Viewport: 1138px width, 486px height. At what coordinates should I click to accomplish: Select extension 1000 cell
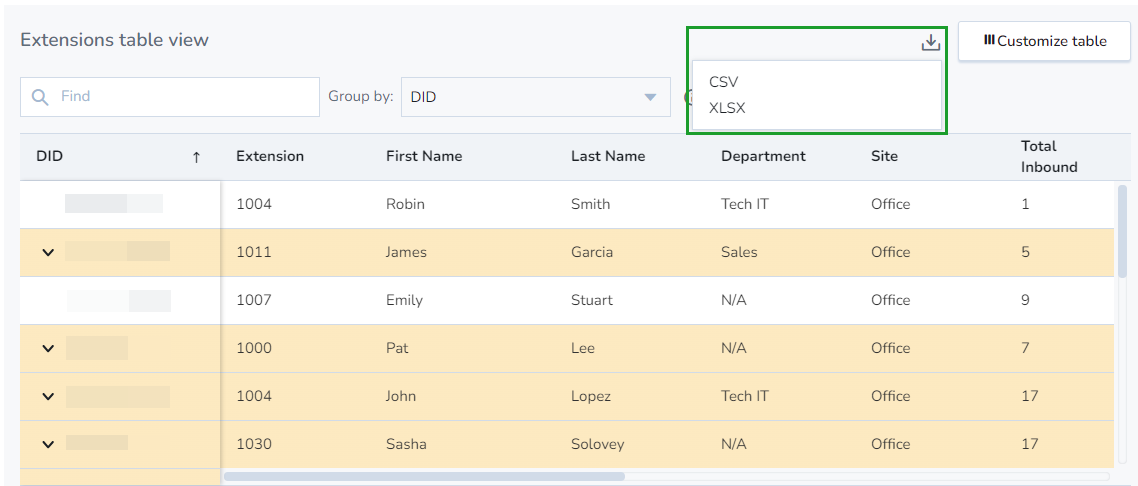(x=254, y=348)
